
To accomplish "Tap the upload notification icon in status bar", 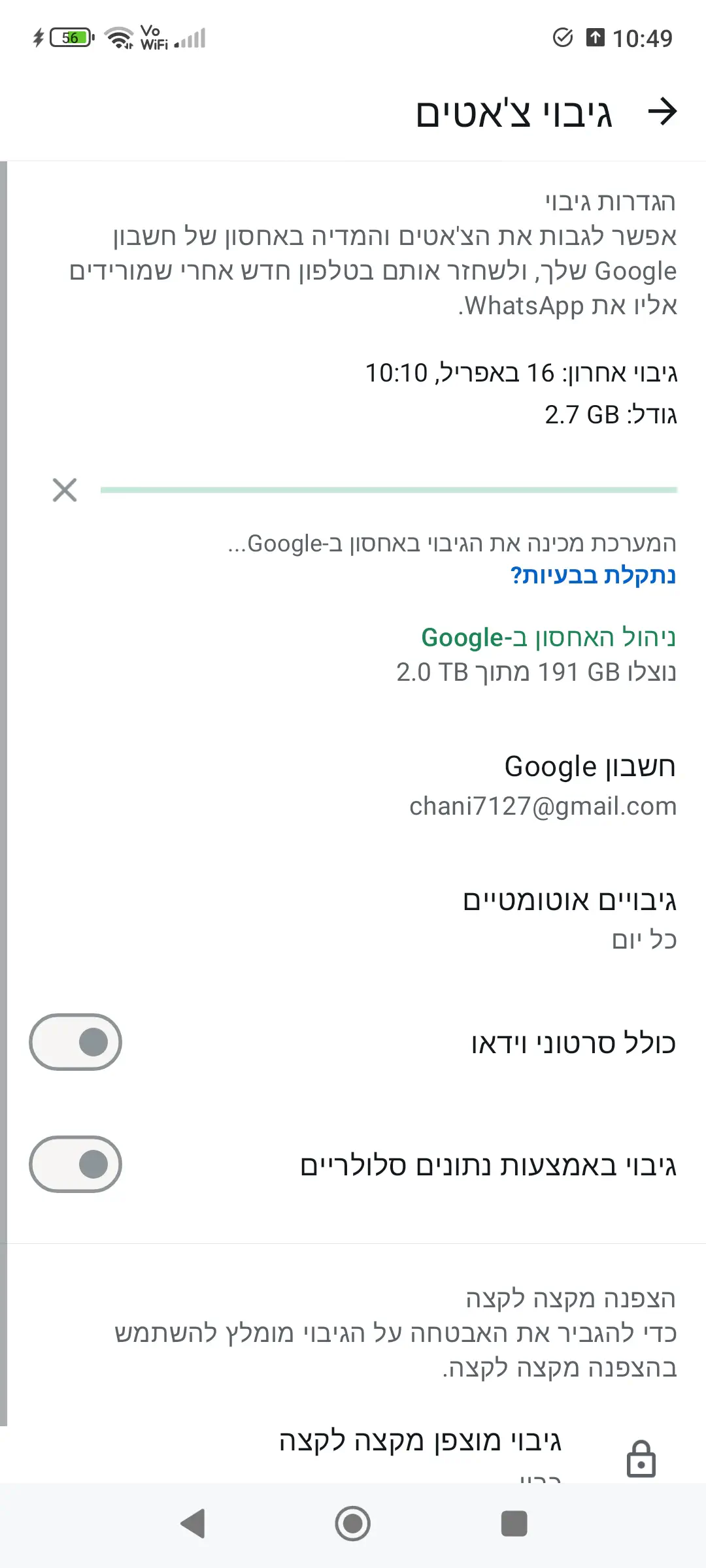I will [595, 38].
